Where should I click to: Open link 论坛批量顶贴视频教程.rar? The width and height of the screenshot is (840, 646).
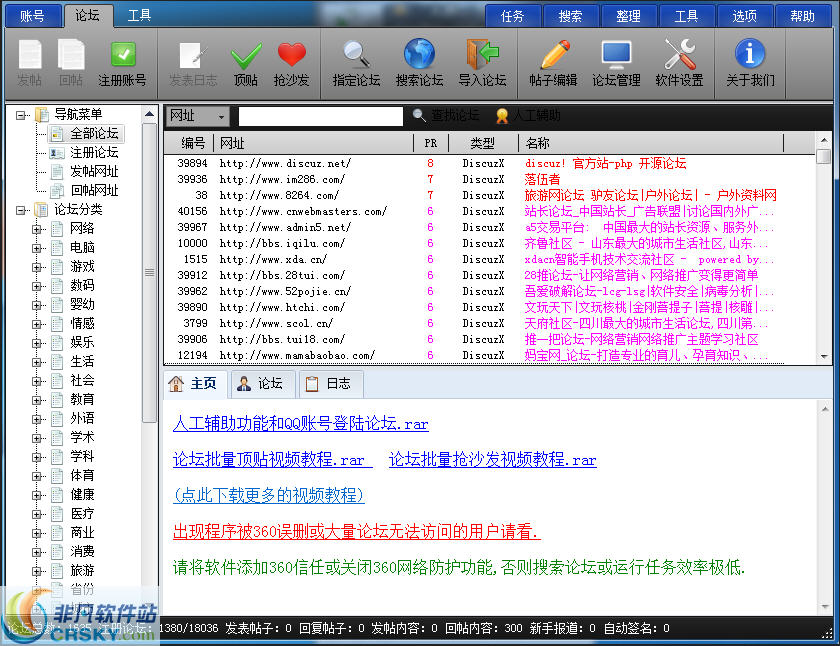[272, 460]
